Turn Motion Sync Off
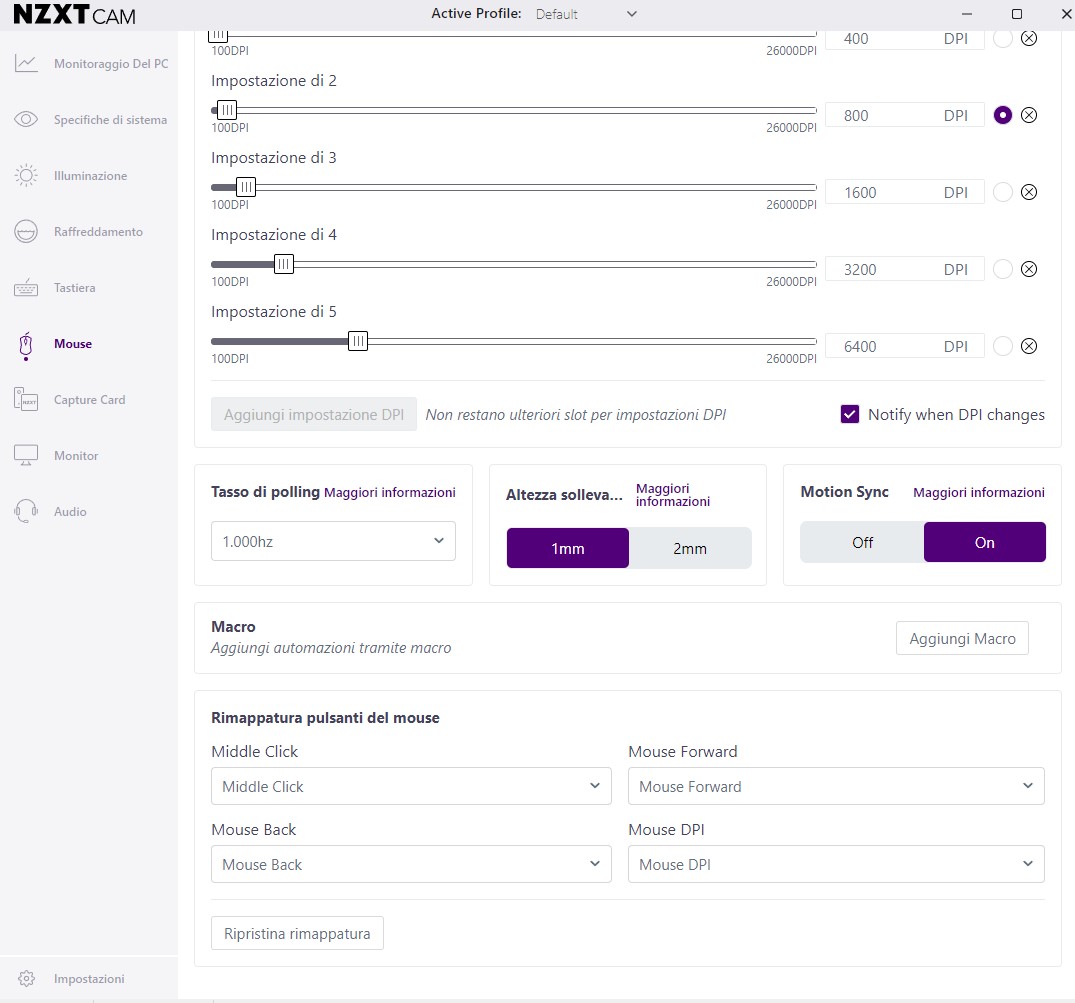 [x=862, y=542]
